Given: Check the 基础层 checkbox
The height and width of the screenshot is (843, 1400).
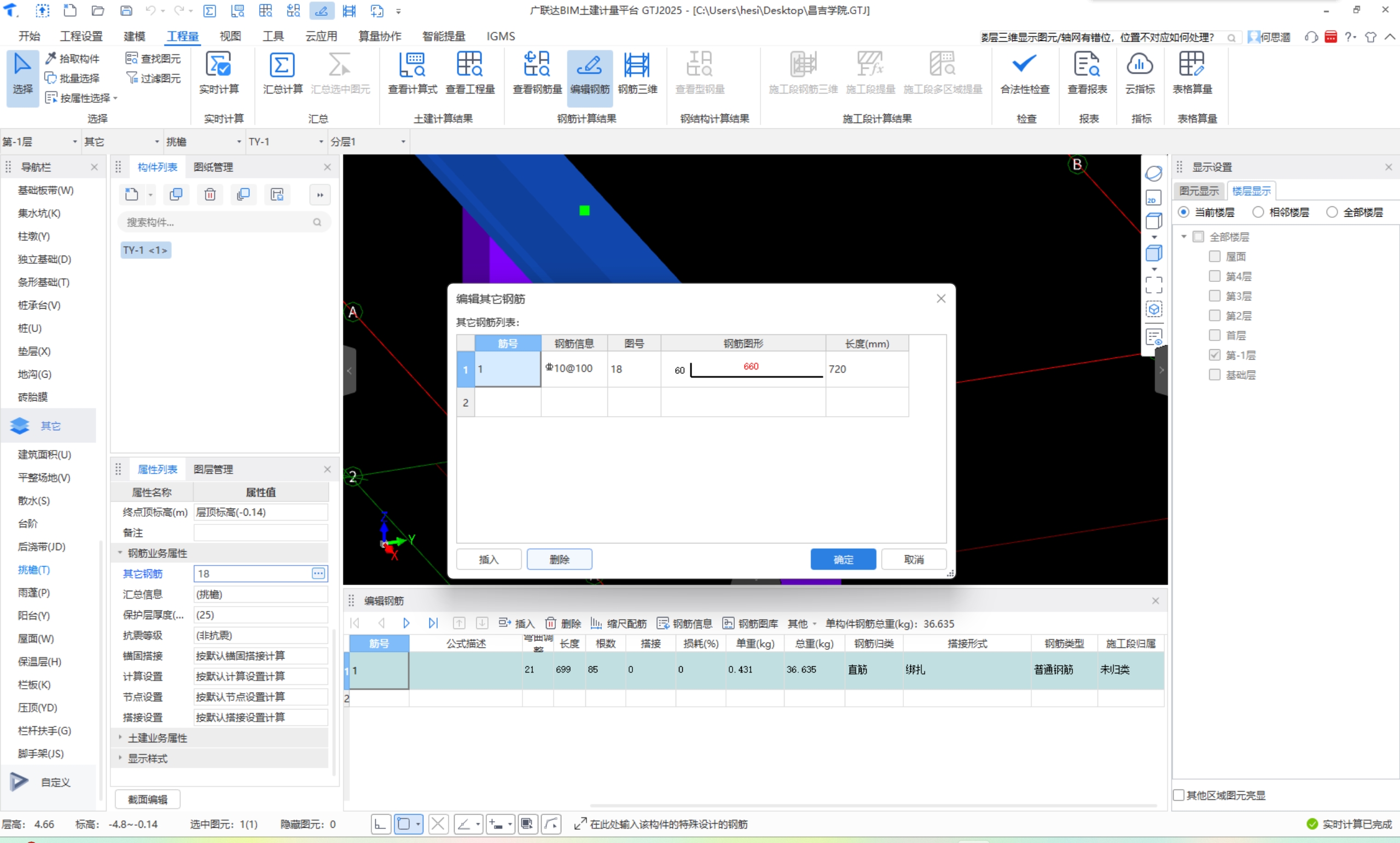Looking at the screenshot, I should point(1215,375).
